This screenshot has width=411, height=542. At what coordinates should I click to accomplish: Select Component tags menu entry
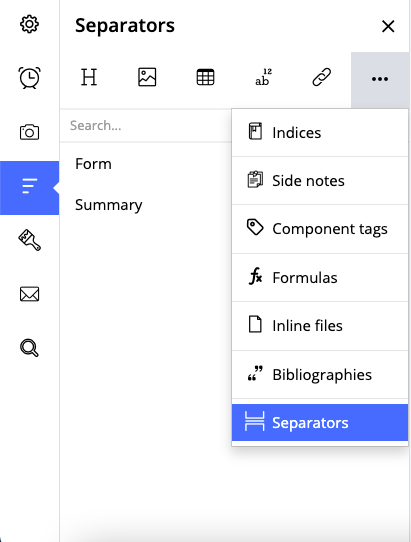point(320,229)
